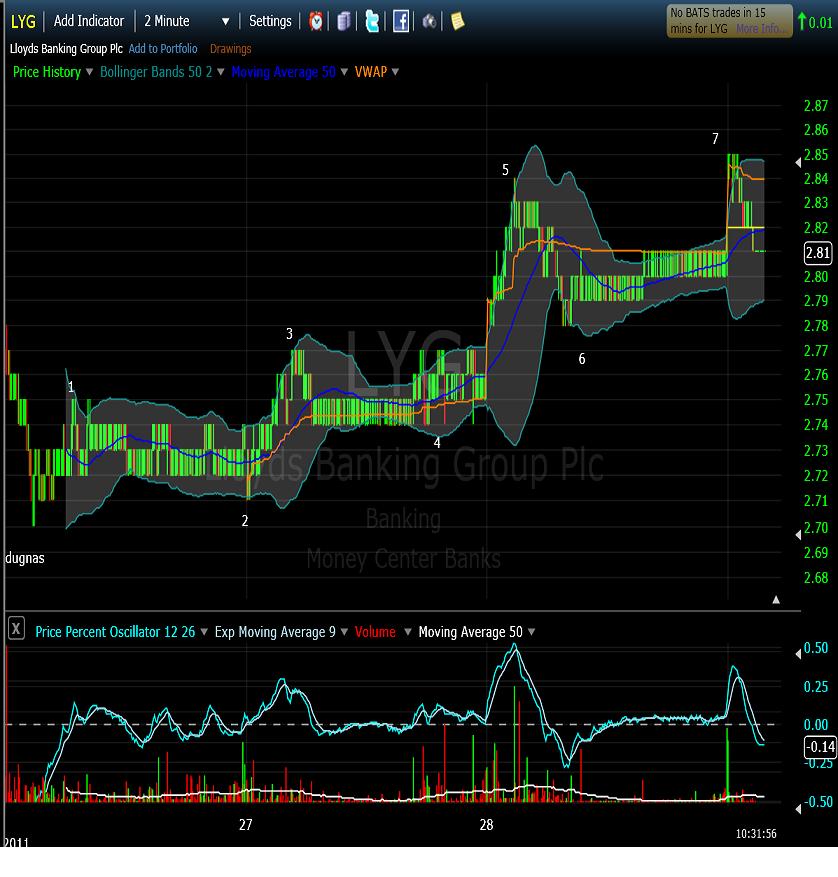838x877 pixels.
Task: Expand the Bollinger Bands 50 2 arrow
Action: point(220,72)
